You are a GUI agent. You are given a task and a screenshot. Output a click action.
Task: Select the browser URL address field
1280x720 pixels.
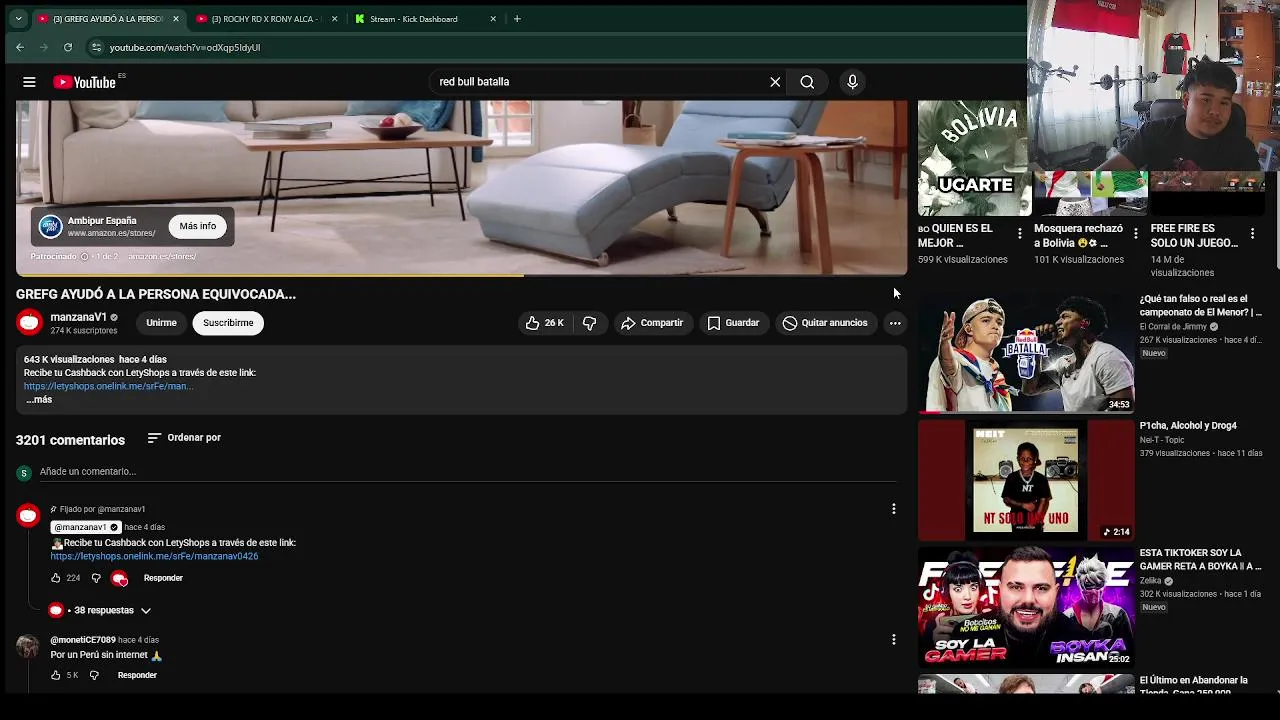(560, 47)
